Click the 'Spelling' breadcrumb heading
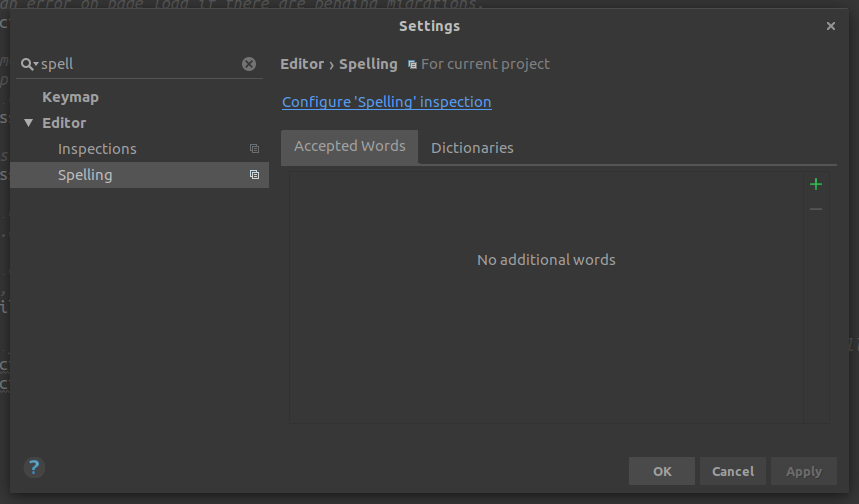Viewport: 859px width, 504px height. (x=368, y=64)
